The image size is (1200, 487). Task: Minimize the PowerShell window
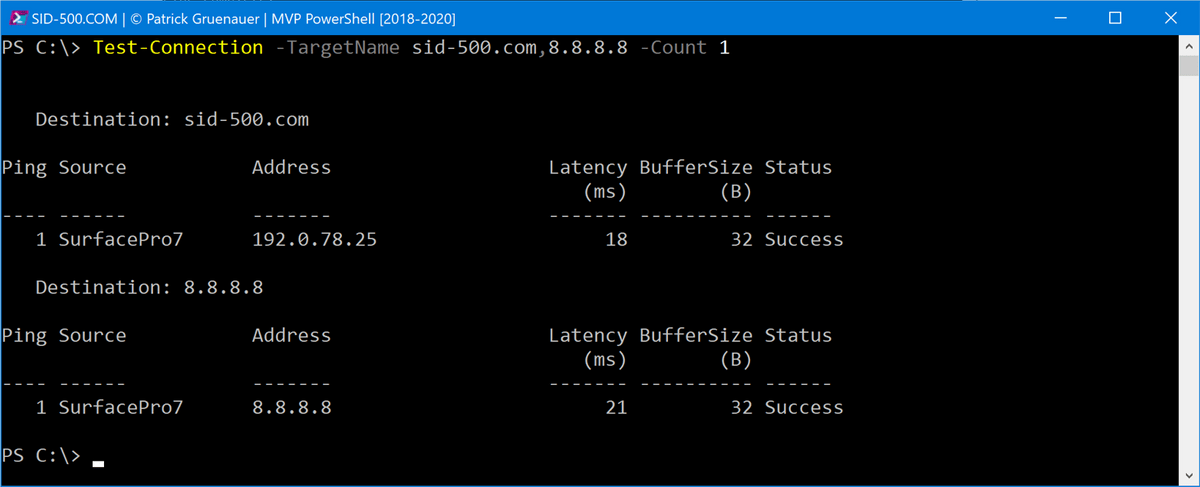[x=1061, y=18]
